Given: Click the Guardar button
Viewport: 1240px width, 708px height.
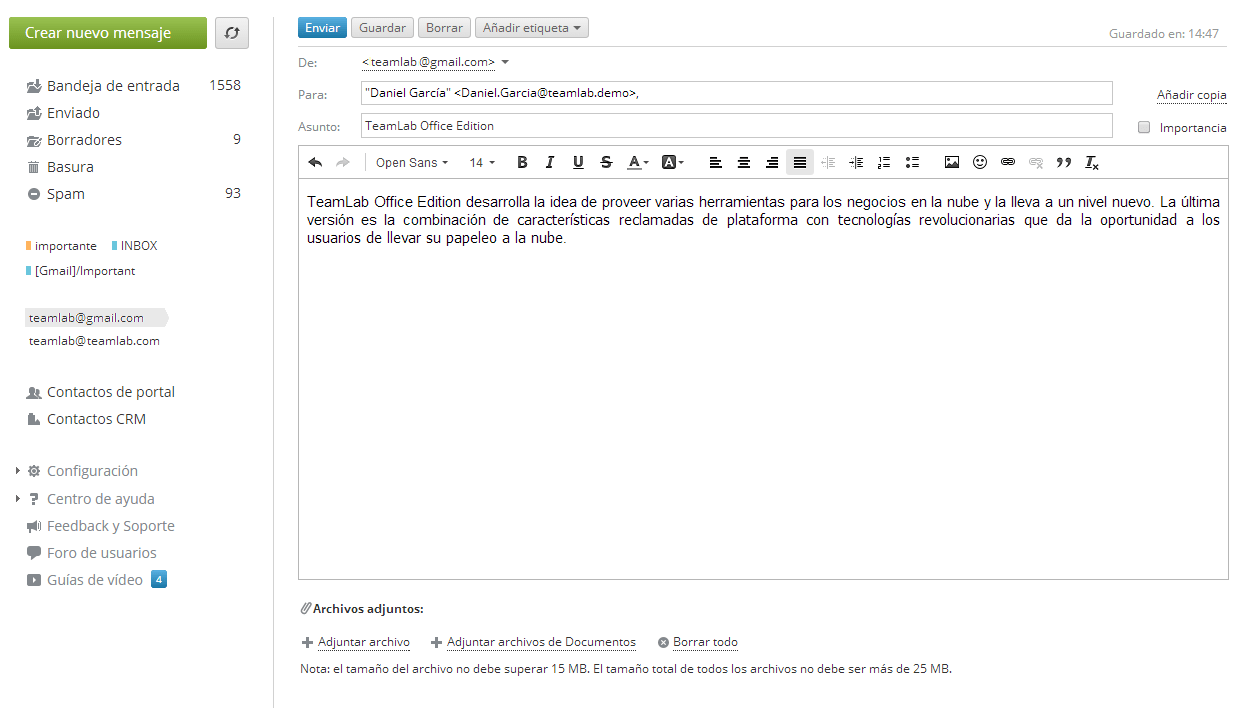Looking at the screenshot, I should [382, 28].
